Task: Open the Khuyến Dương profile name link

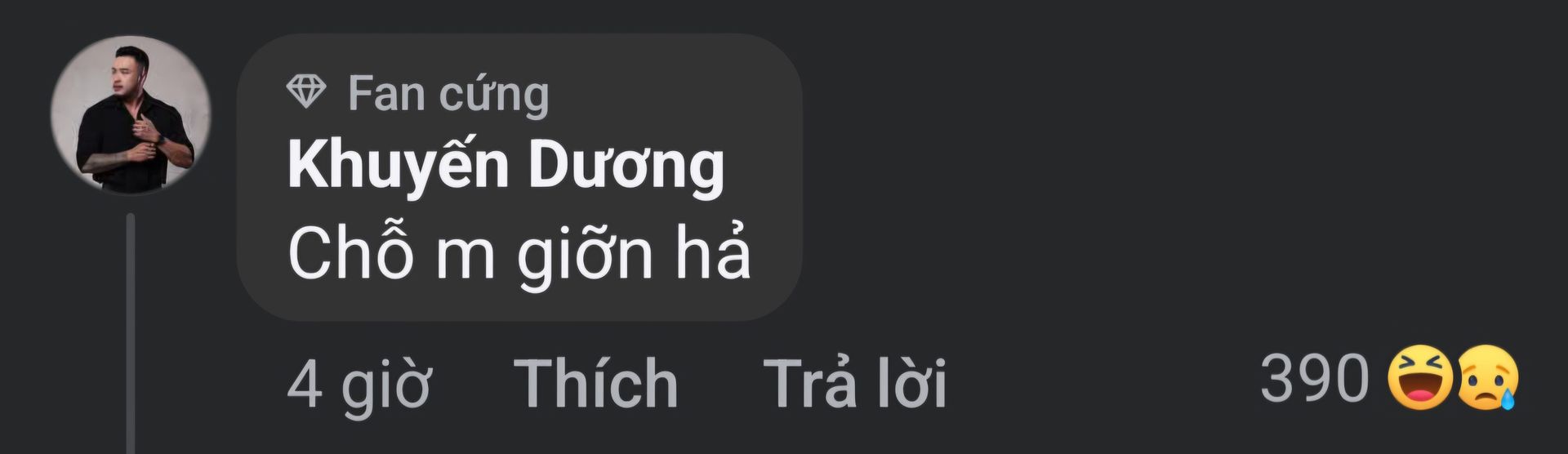Action: (x=506, y=167)
